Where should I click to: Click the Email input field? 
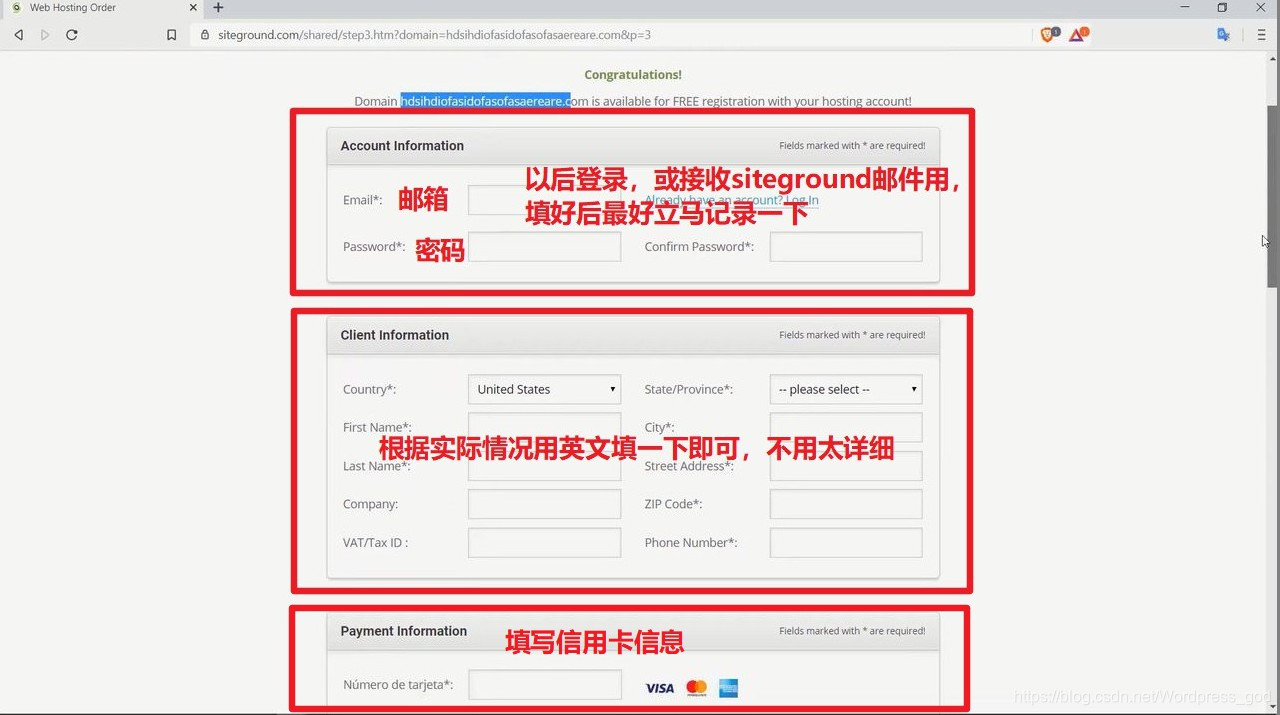point(544,199)
